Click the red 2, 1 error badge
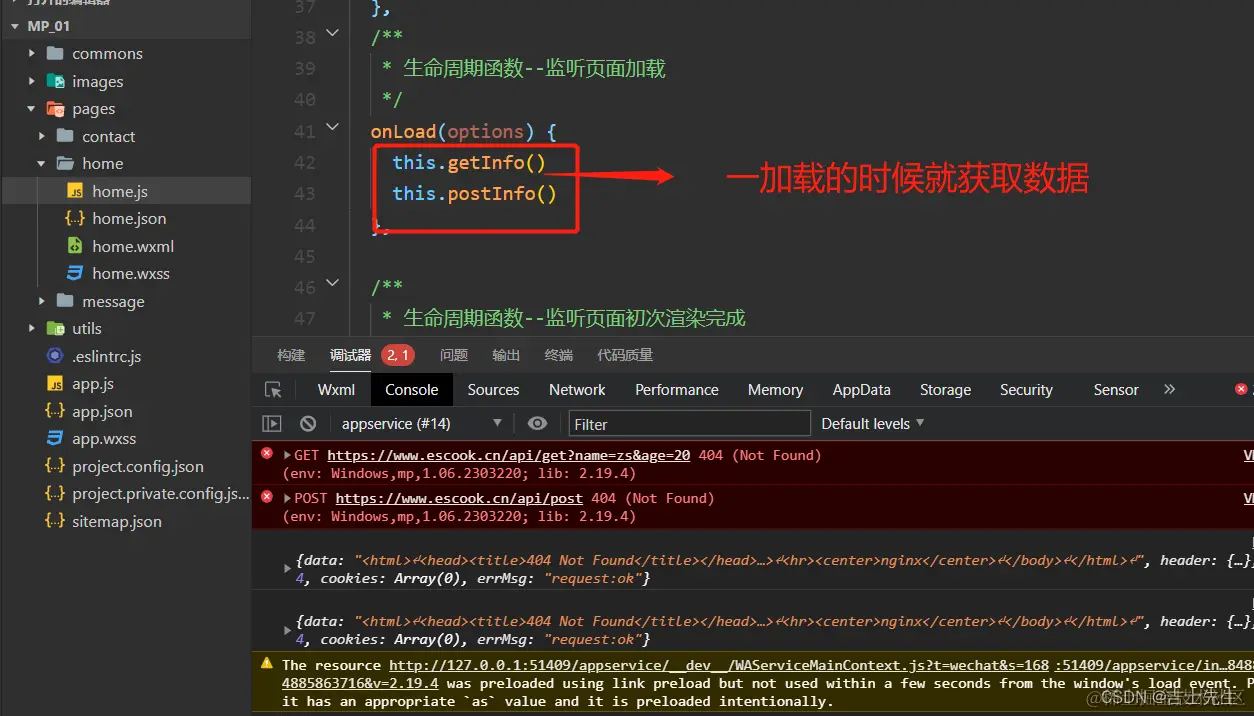Screen dimensions: 1254x716 click(x=397, y=355)
